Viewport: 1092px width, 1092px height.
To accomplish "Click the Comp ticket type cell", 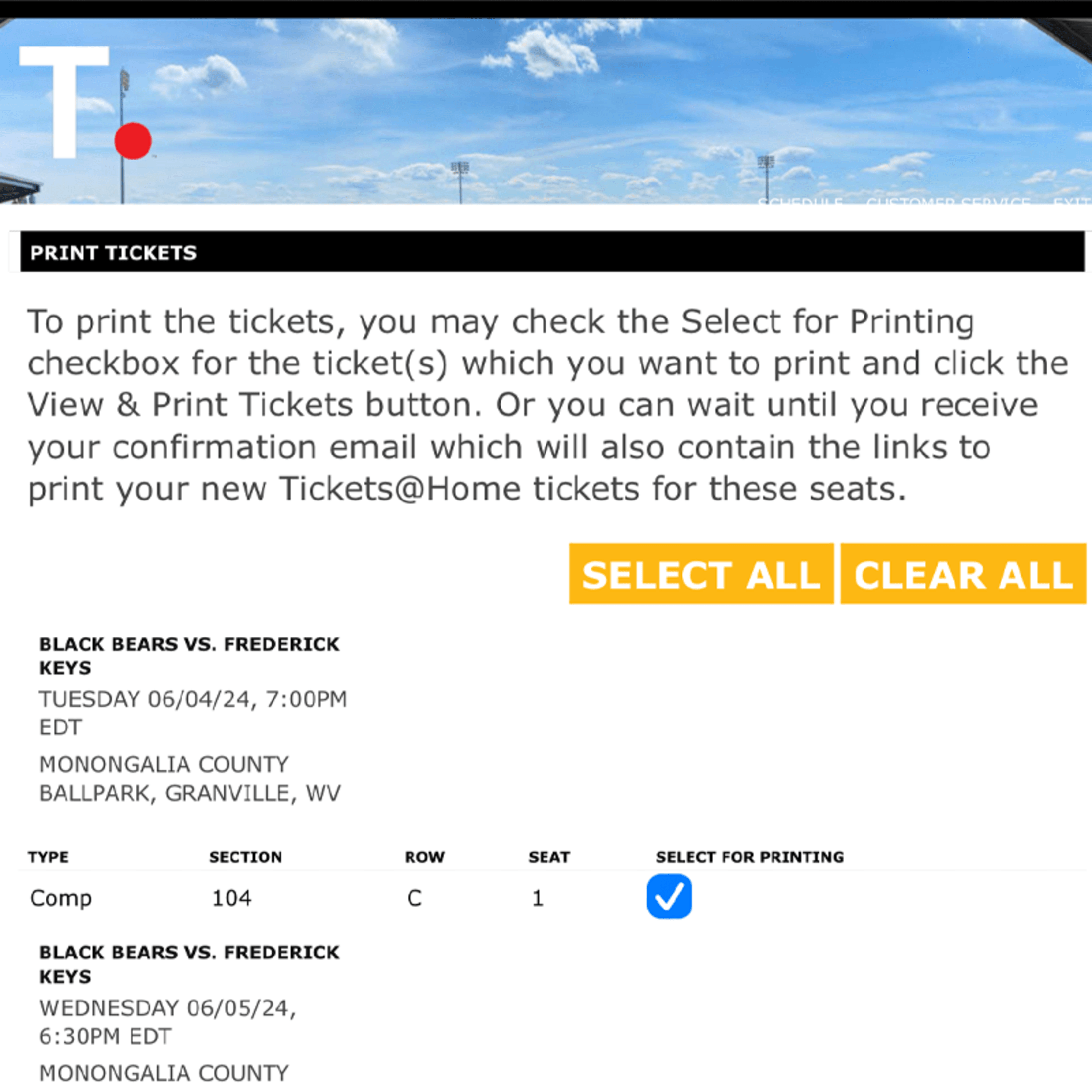I will (60, 898).
